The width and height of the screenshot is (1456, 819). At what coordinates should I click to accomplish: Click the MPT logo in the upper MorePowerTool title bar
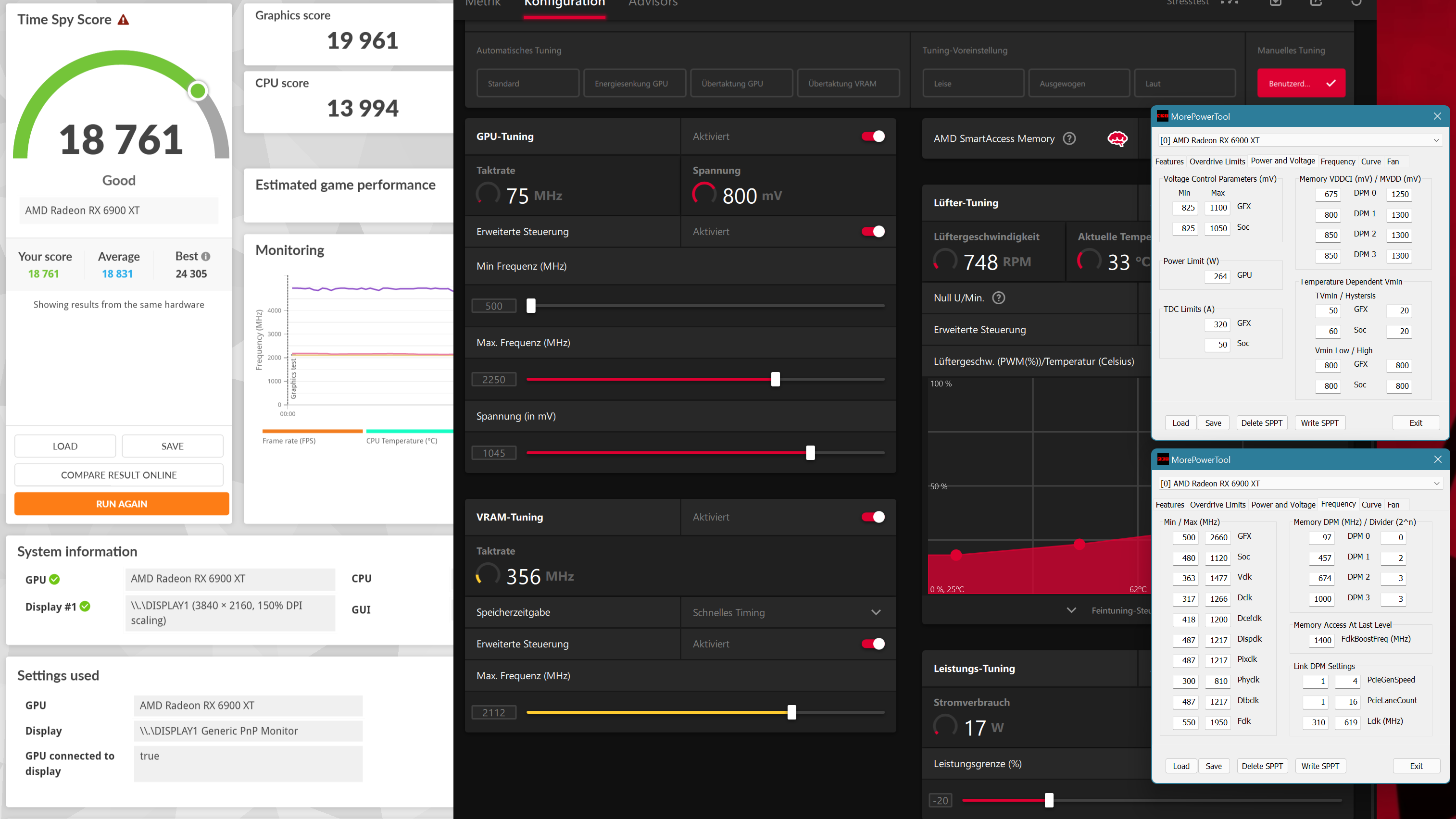[x=1162, y=116]
